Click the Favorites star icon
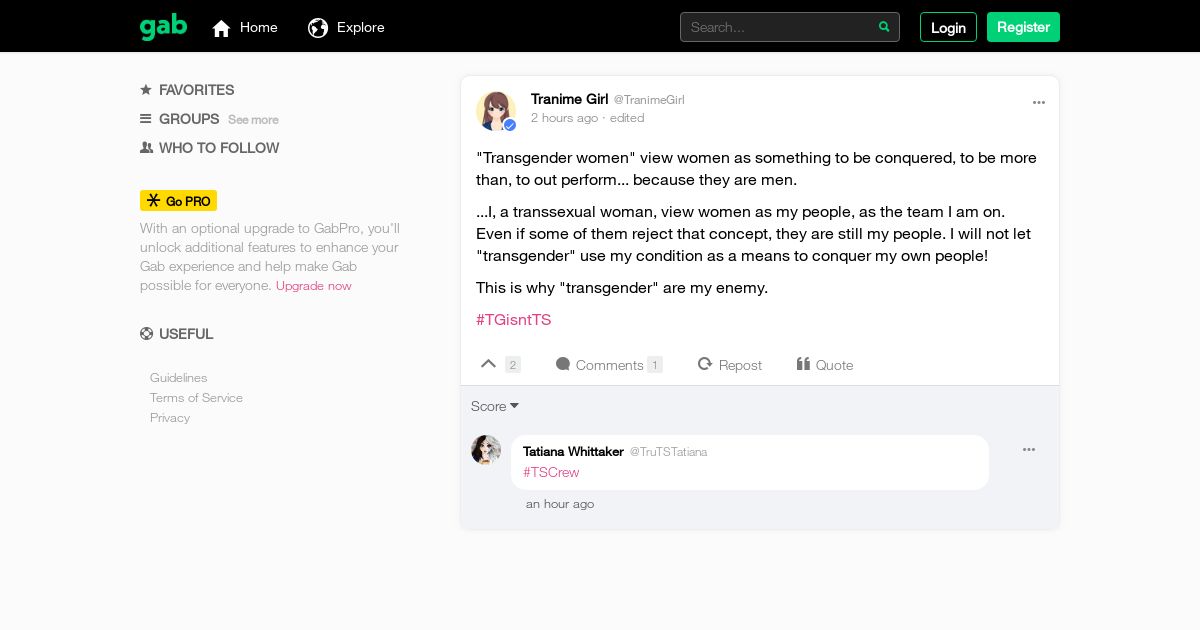 (x=146, y=90)
